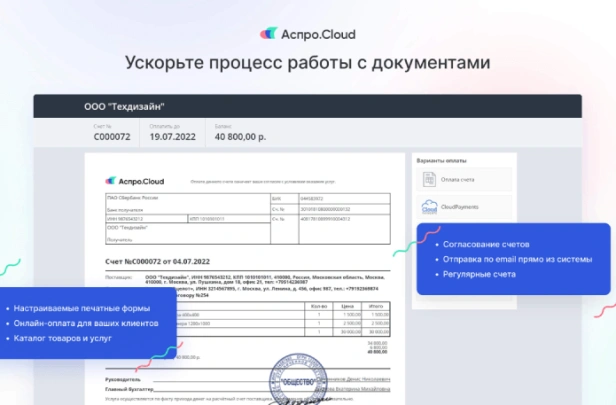Image resolution: width=616 pixels, height=405 pixels.
Task: Click the CloudPayments cloud icon
Action: tap(429, 207)
